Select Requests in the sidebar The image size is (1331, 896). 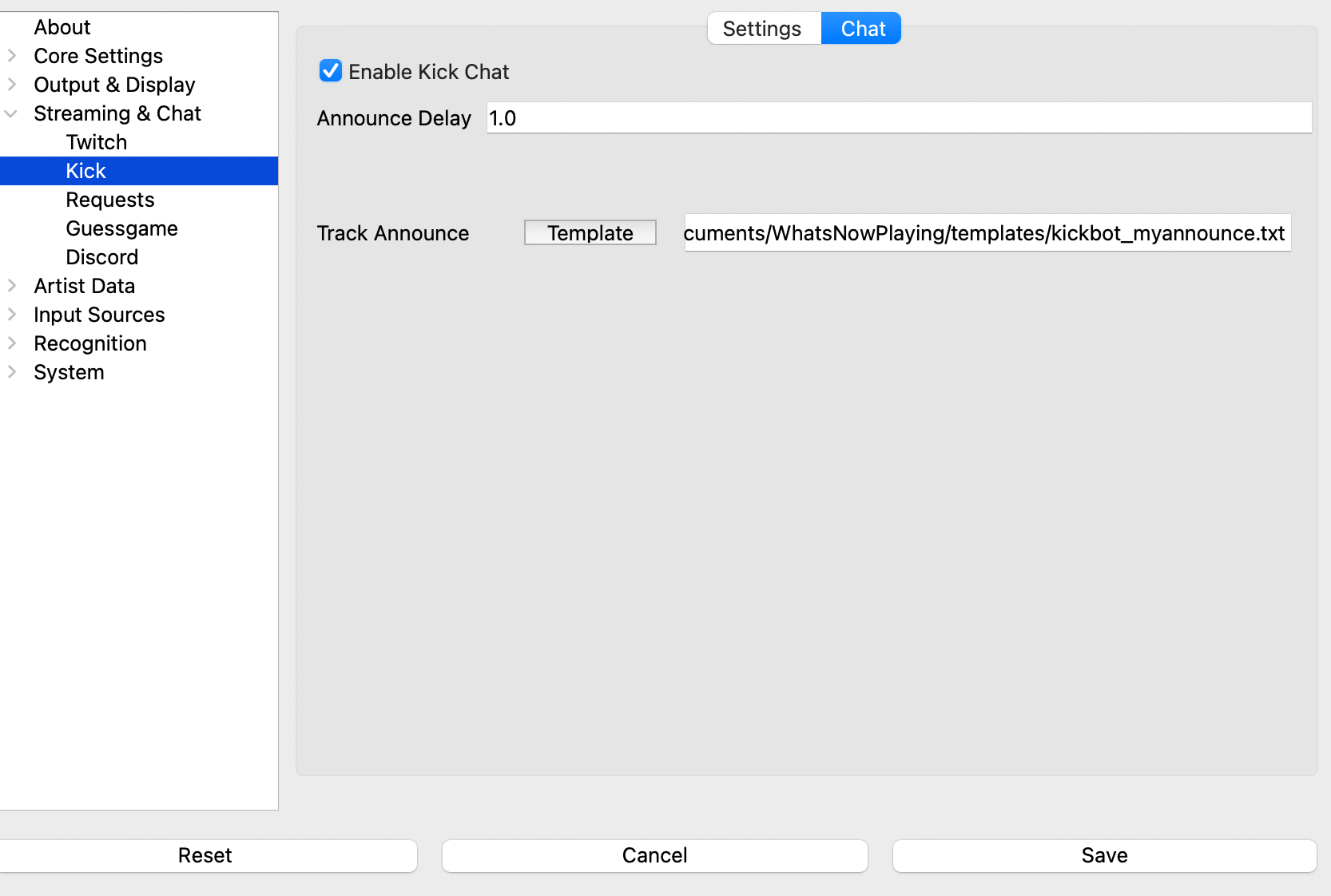pyautogui.click(x=109, y=199)
